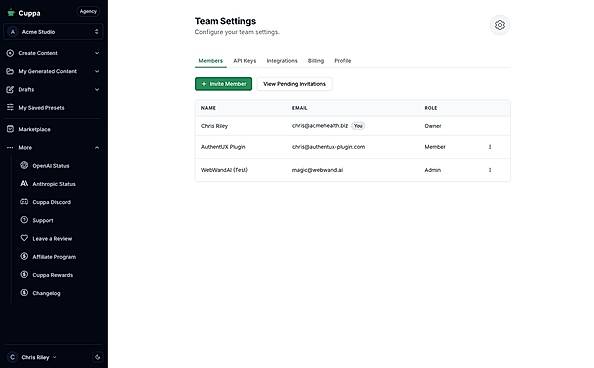Switch to the Profile tab
The image size is (594, 368).
(x=342, y=61)
